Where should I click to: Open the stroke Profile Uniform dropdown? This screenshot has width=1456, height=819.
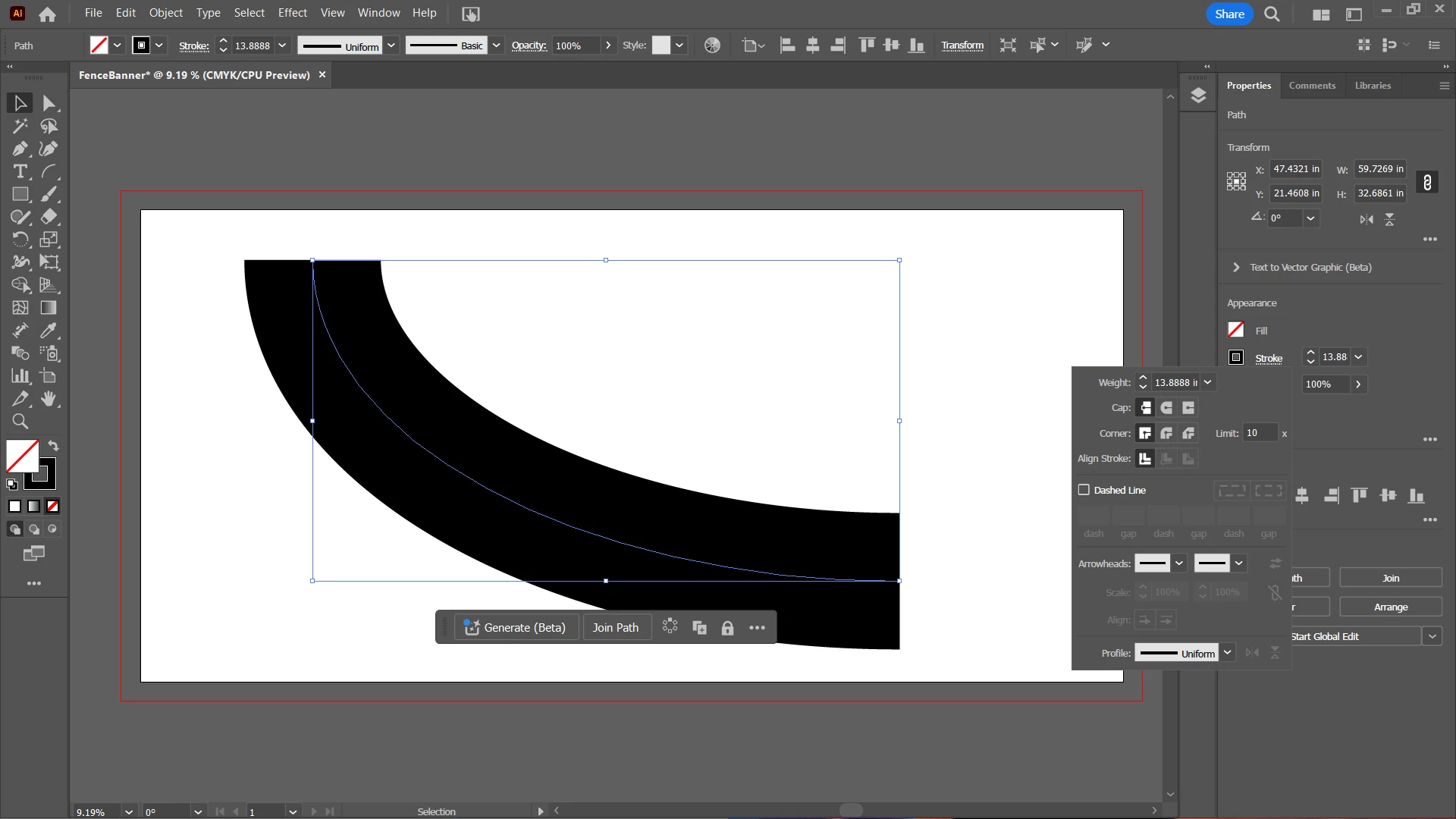1228,653
